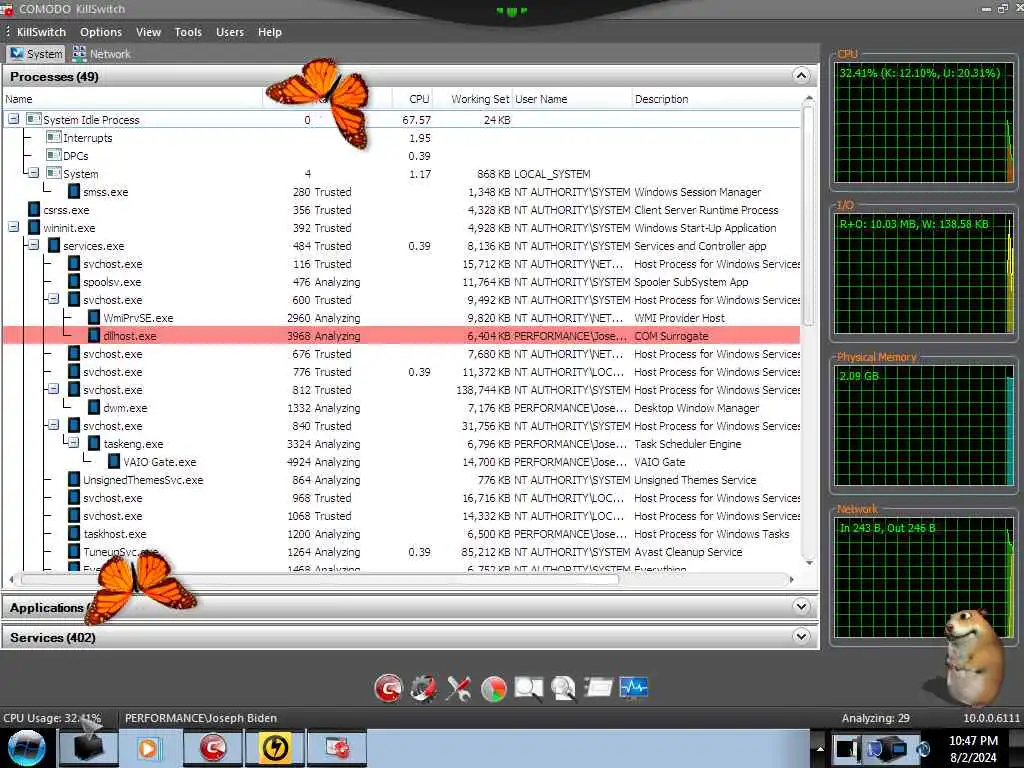Viewport: 1024px width, 768px height.
Task: Sort by the Description column header
Action: point(717,99)
